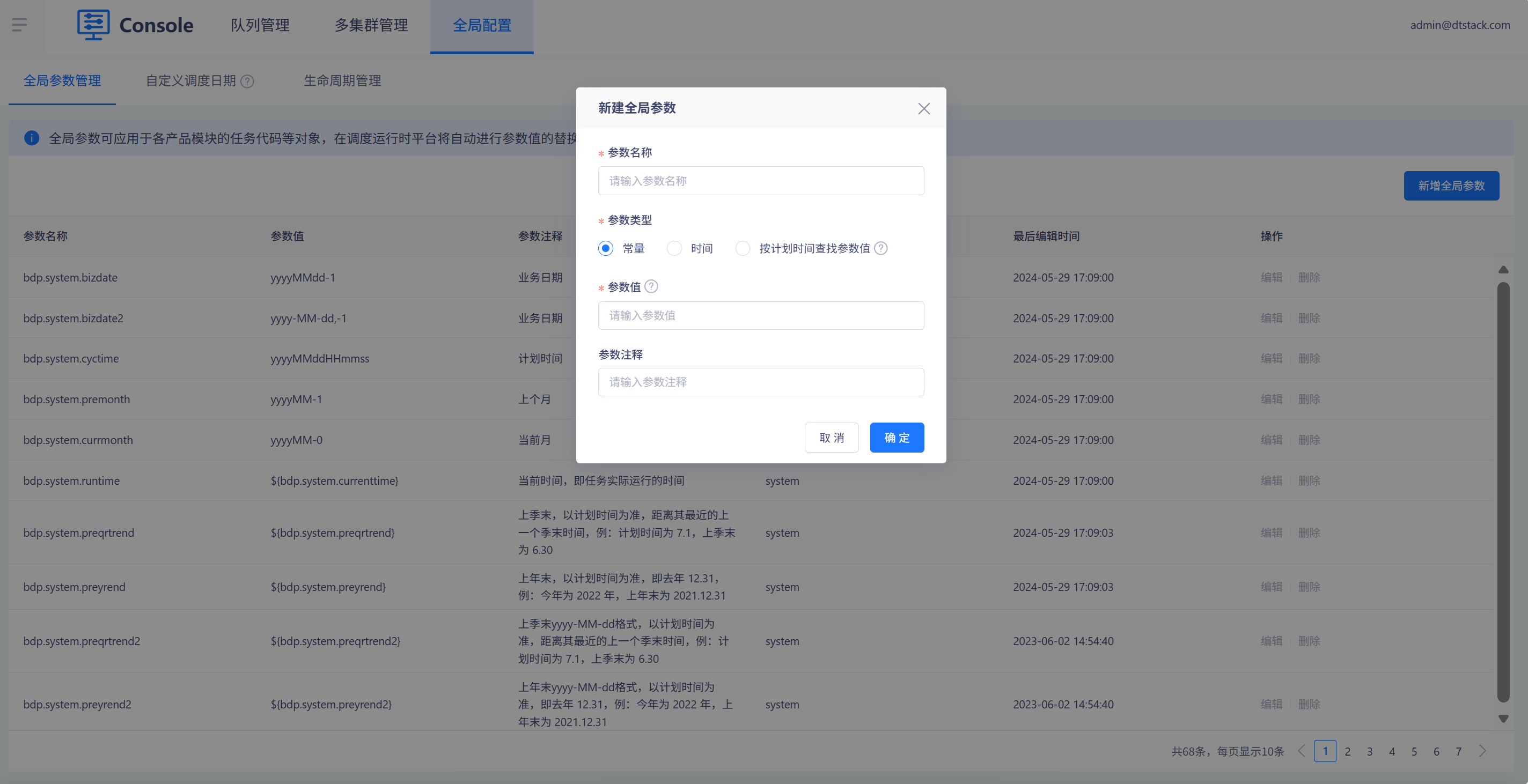Open help icon beside 参数值 label
This screenshot has height=784, width=1528.
click(x=651, y=286)
